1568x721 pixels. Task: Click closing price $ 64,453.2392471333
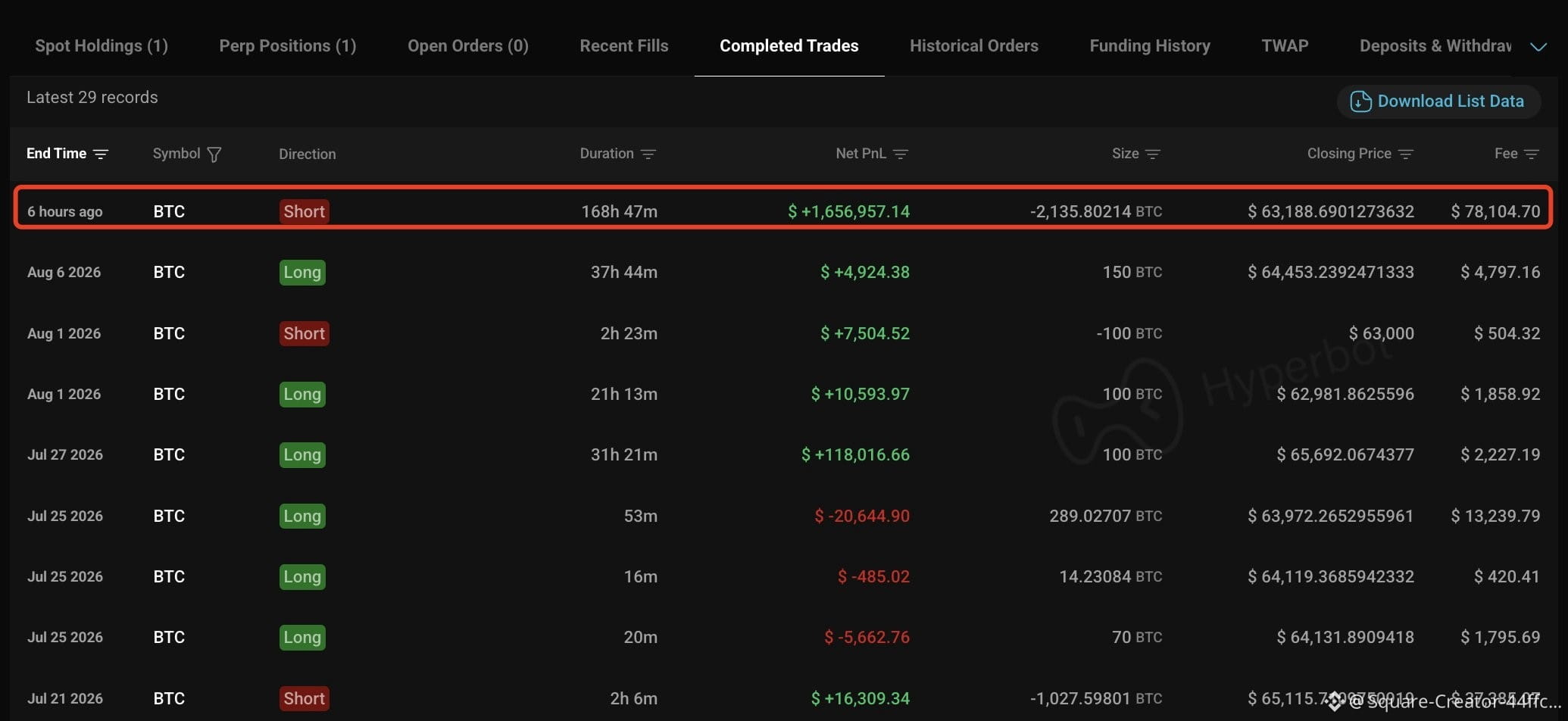pos(1331,272)
